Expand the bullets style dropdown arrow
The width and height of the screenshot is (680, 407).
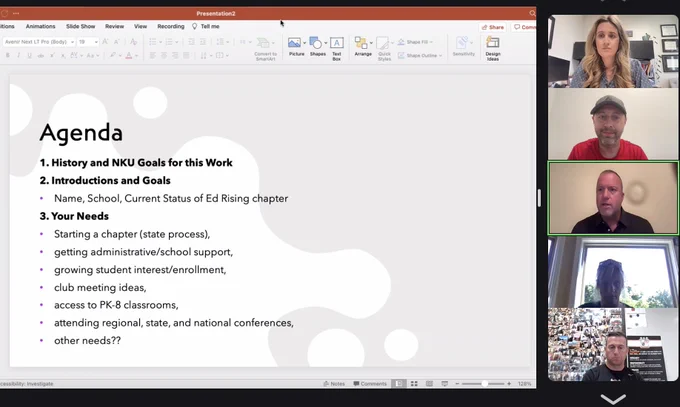coord(160,42)
